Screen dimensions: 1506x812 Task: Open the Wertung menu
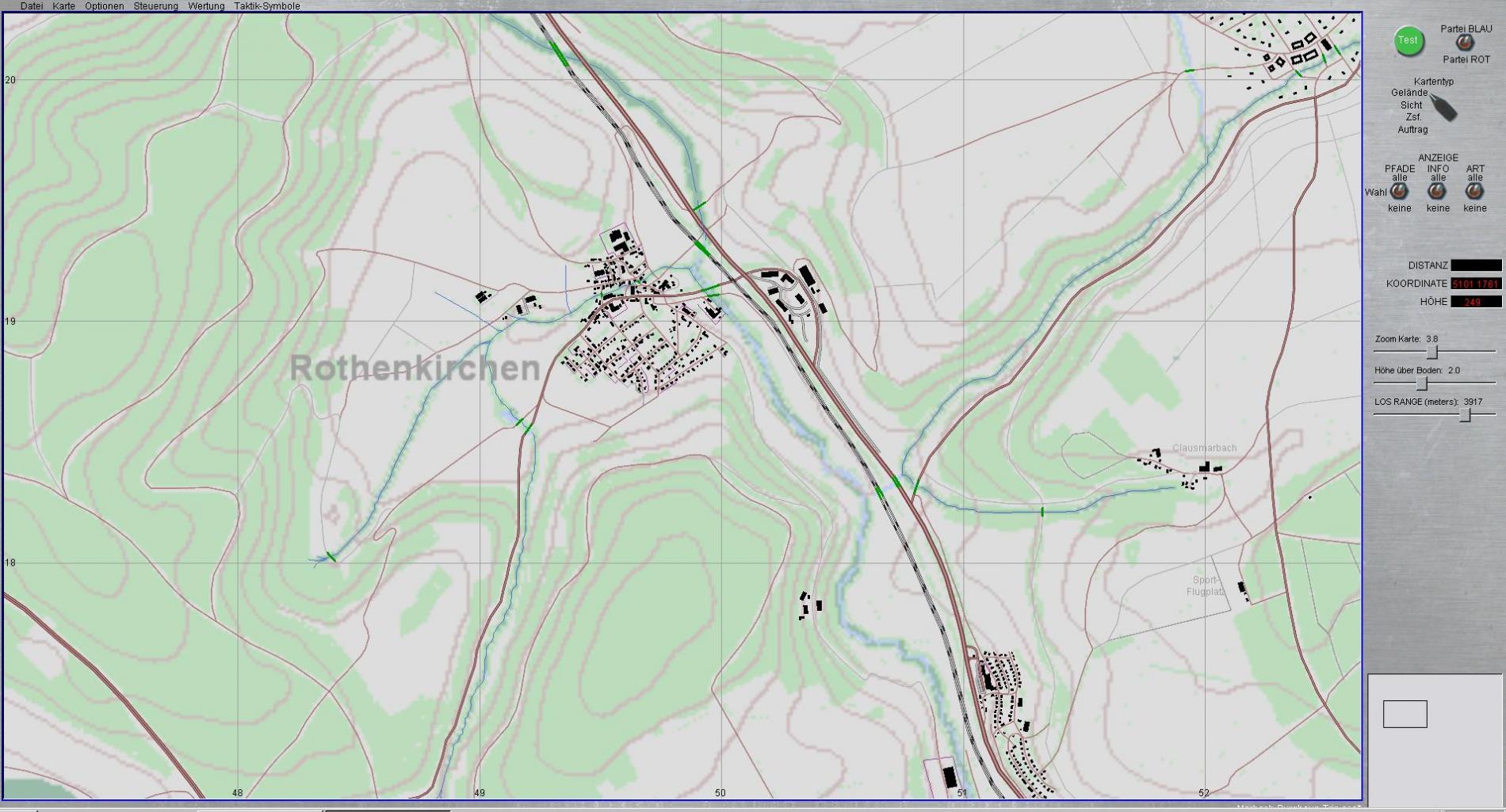point(206,6)
